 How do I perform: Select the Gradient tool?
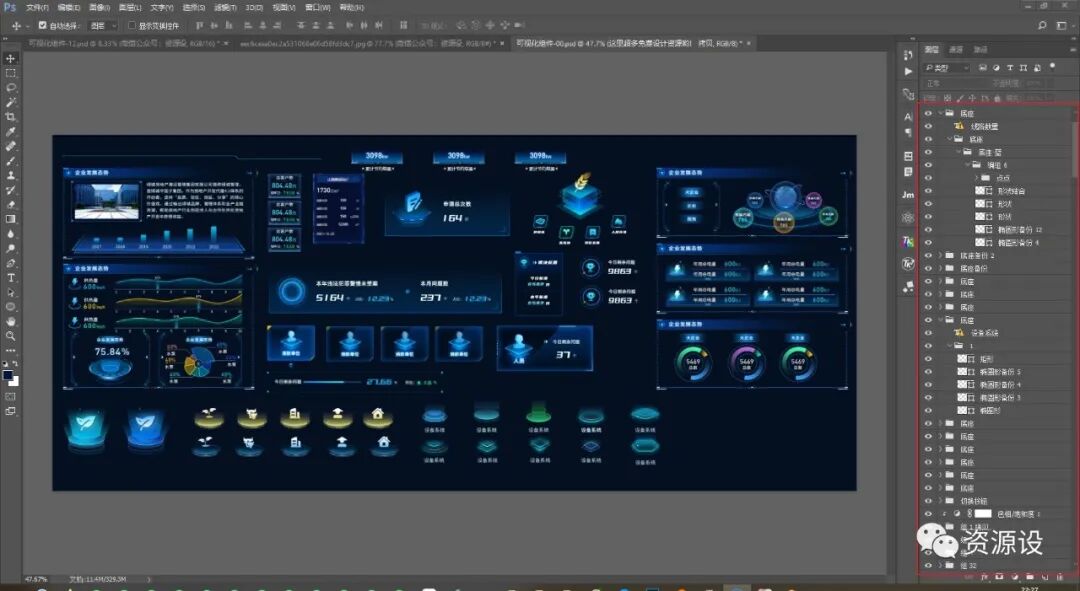[x=10, y=219]
